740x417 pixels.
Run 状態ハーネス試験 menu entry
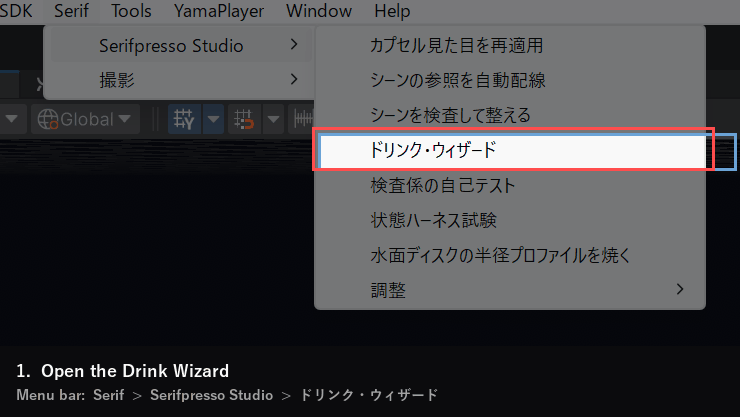(510, 220)
